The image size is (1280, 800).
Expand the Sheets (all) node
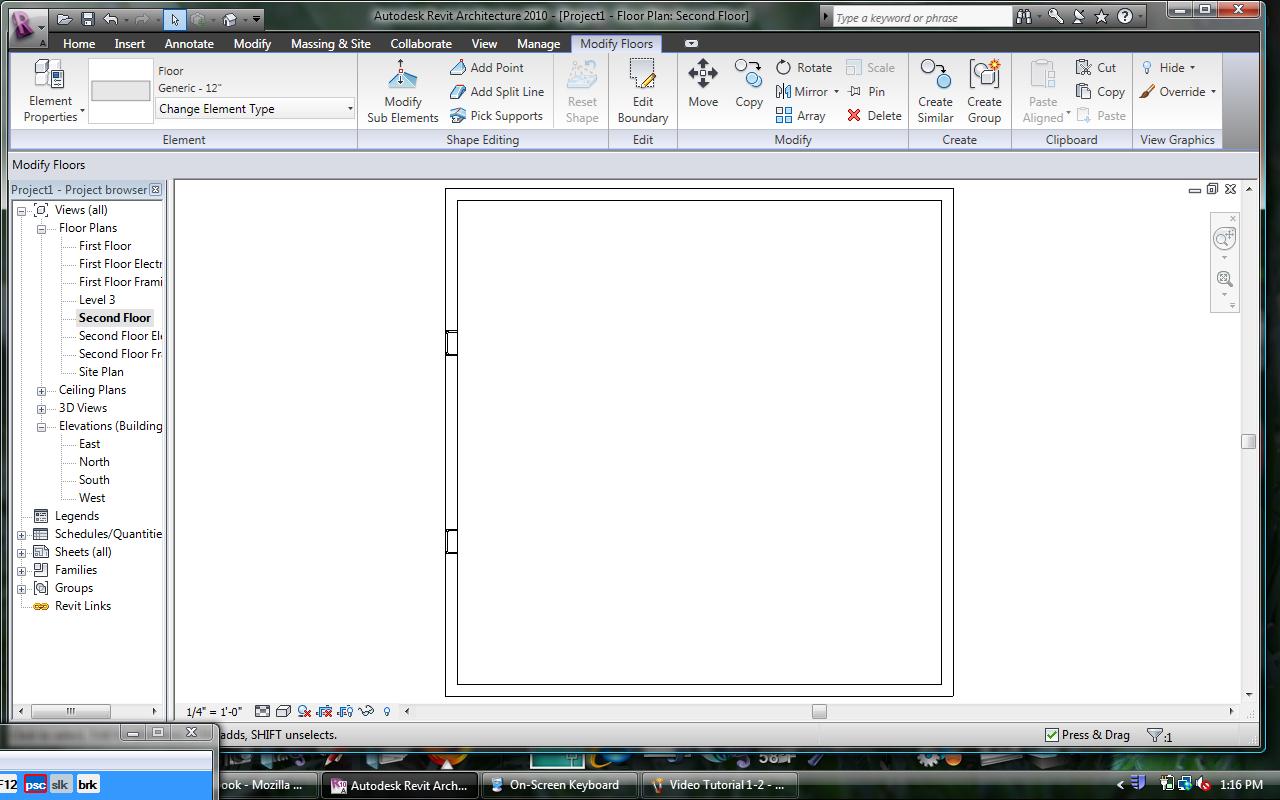[x=21, y=552]
